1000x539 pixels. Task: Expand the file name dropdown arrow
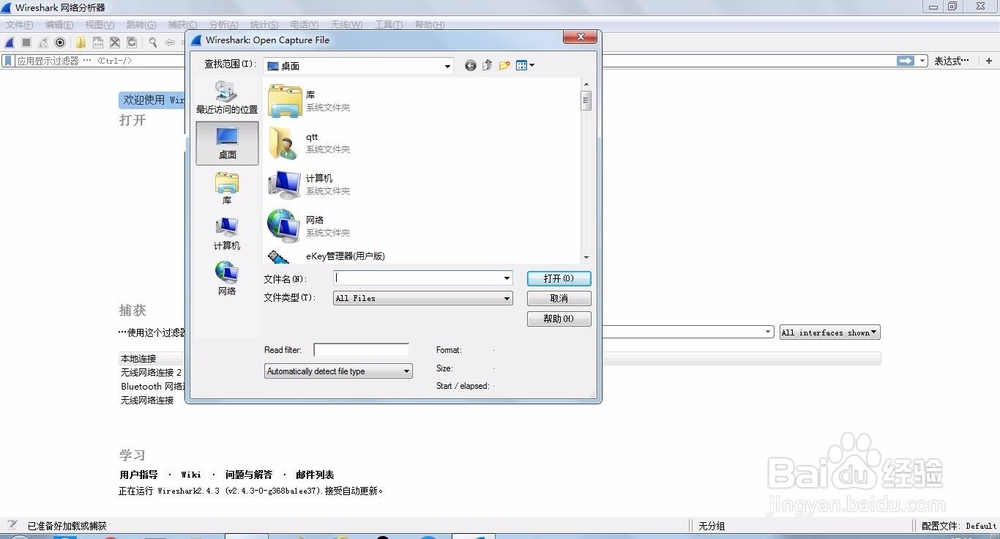(x=507, y=278)
